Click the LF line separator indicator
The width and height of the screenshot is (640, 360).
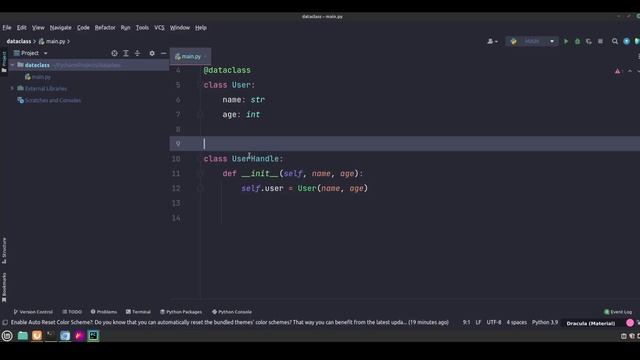pyautogui.click(x=478, y=322)
